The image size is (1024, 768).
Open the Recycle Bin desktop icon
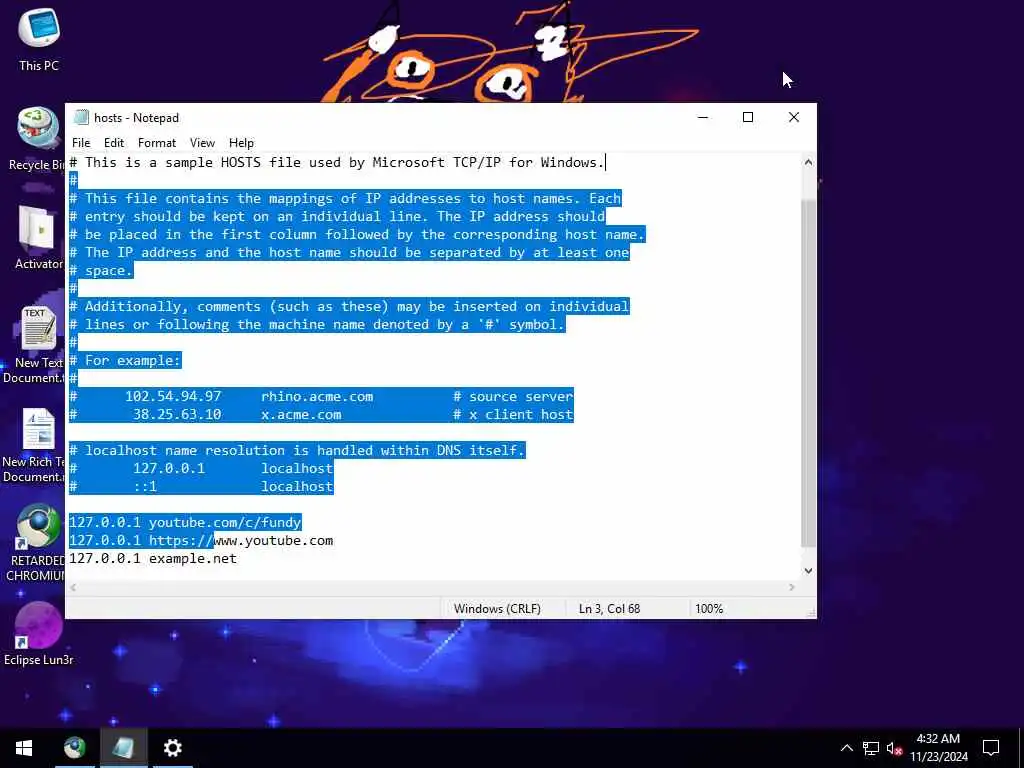tap(37, 138)
